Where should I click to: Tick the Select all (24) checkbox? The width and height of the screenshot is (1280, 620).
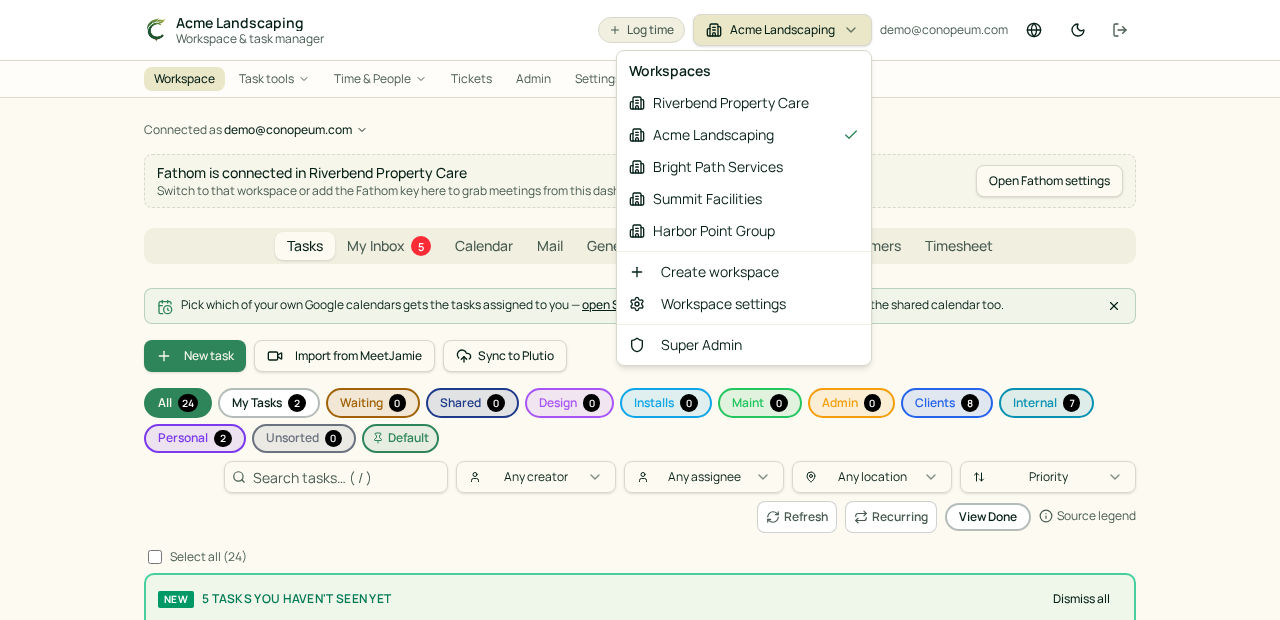[x=155, y=557]
